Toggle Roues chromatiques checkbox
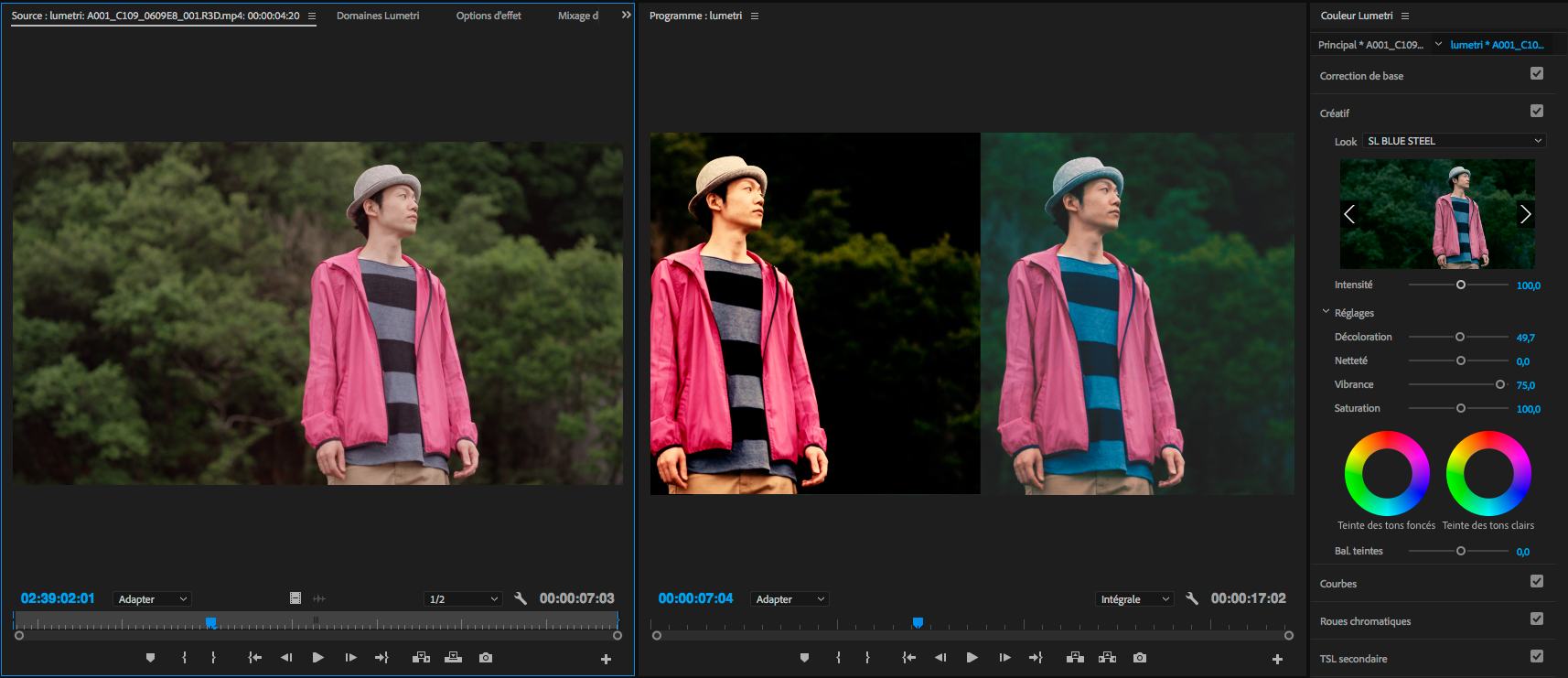1568x678 pixels. click(1537, 619)
